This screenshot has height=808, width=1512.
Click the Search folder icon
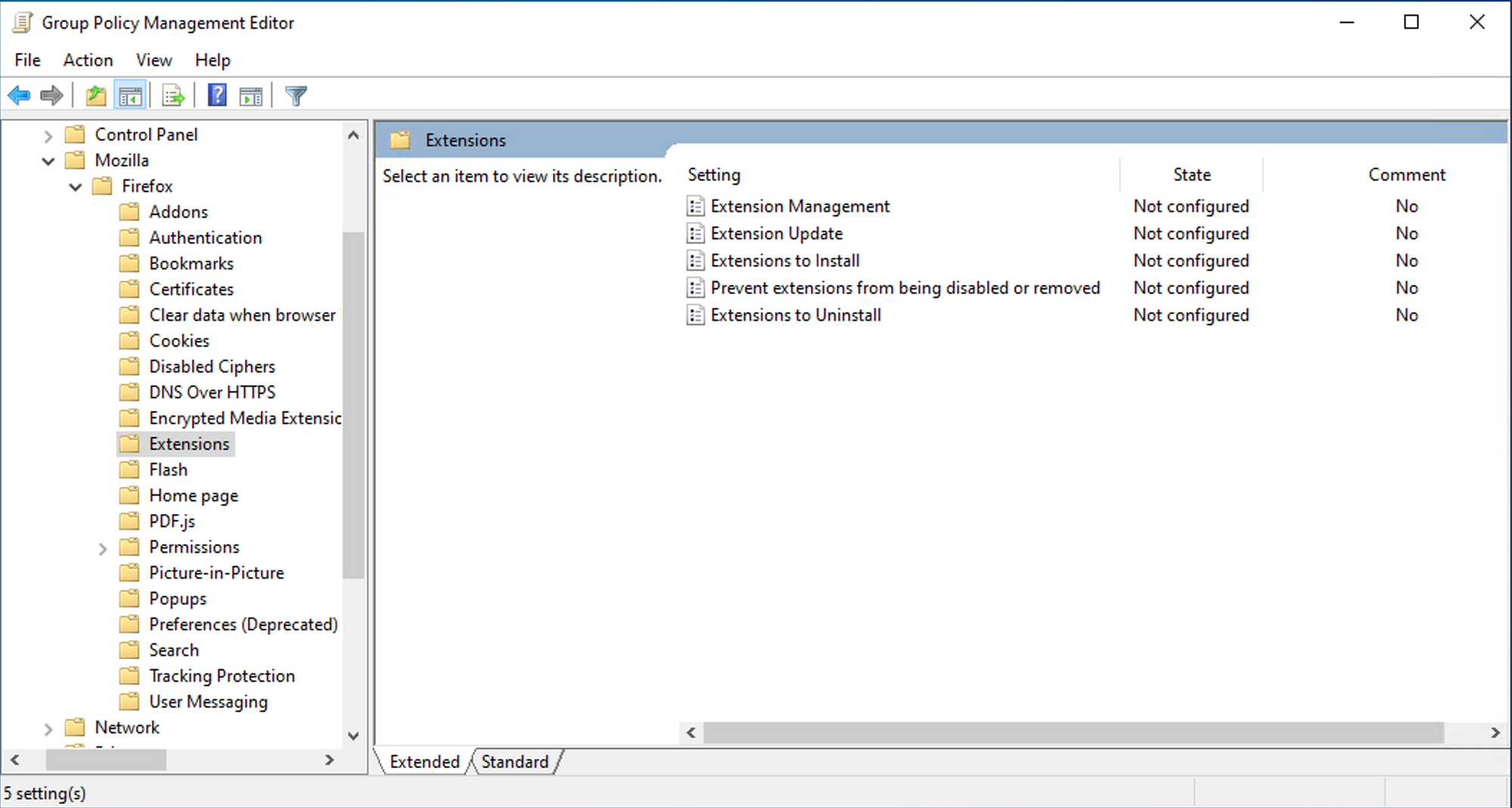coord(130,650)
